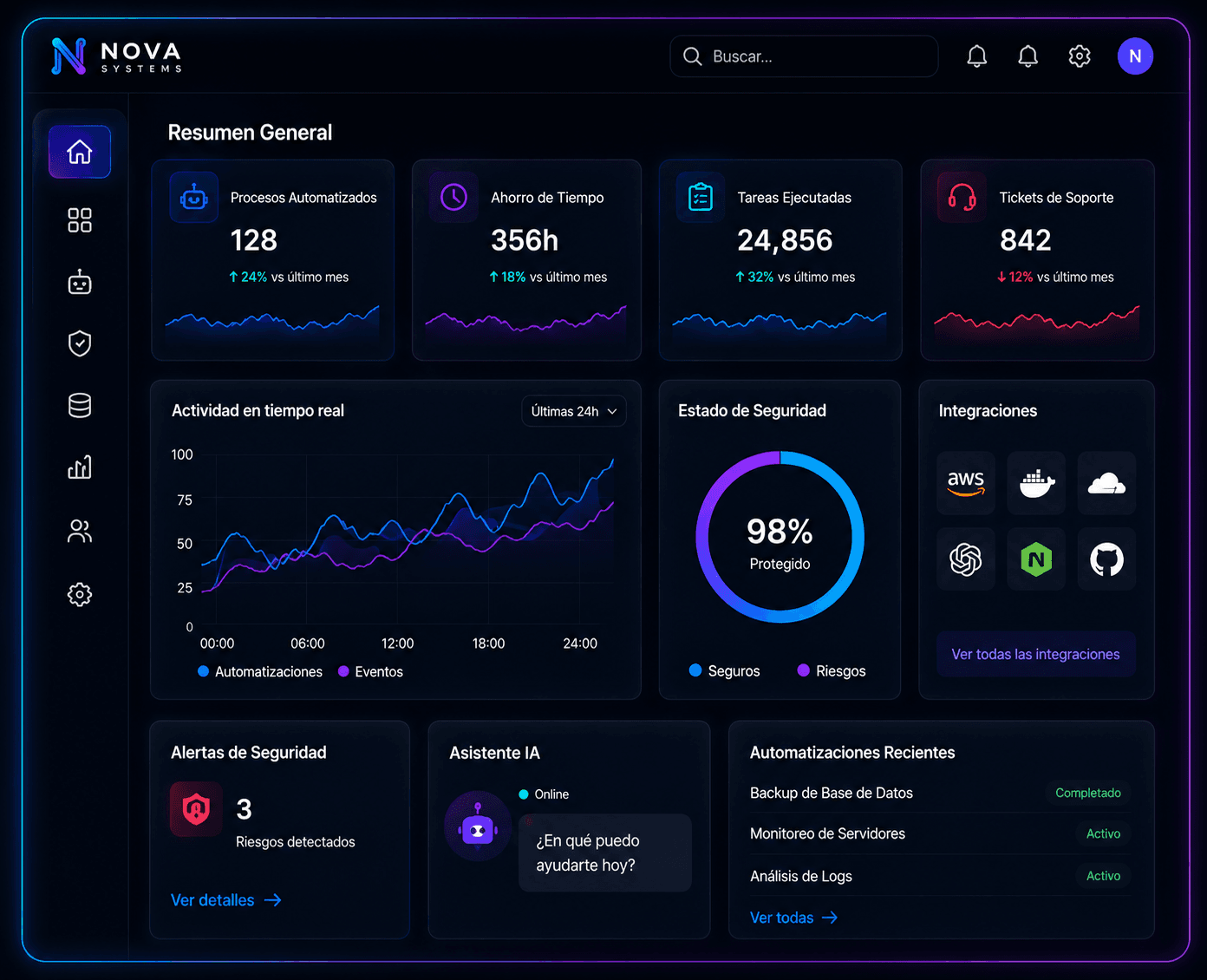
Task: Click the Procesos Automatizados sparkline chart
Action: (x=272, y=321)
